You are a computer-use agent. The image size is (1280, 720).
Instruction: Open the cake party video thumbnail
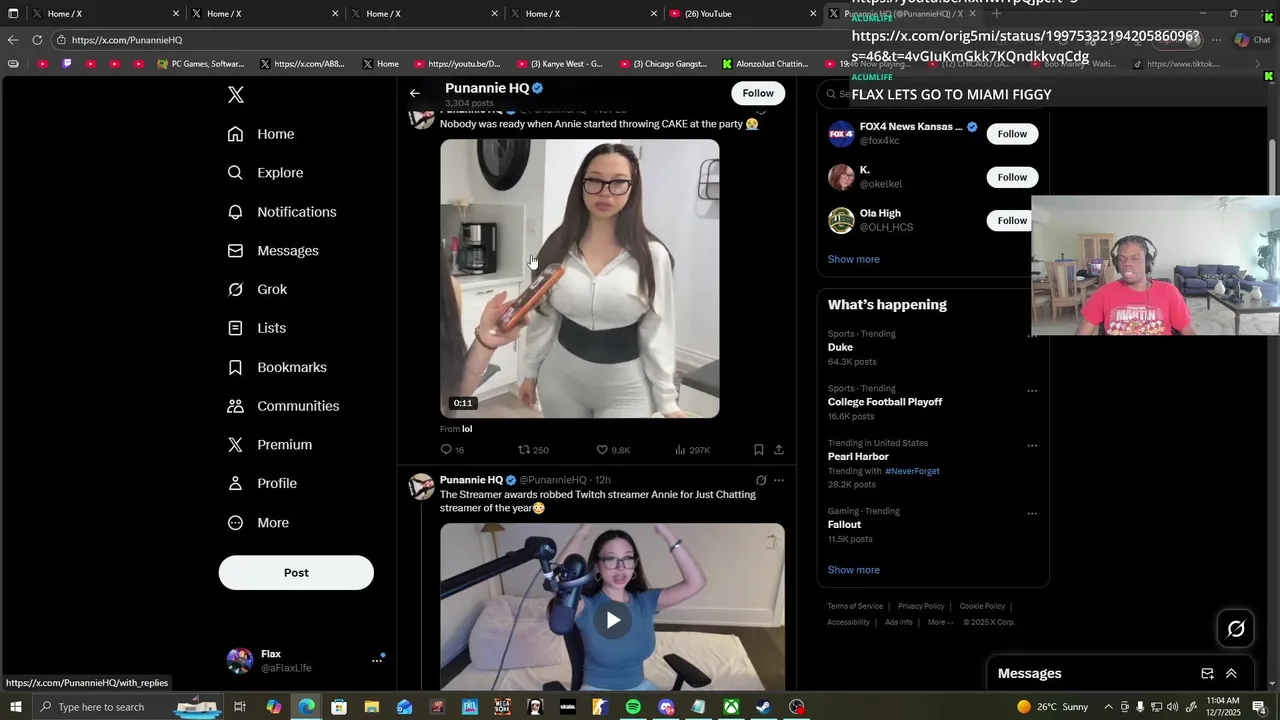pos(580,278)
